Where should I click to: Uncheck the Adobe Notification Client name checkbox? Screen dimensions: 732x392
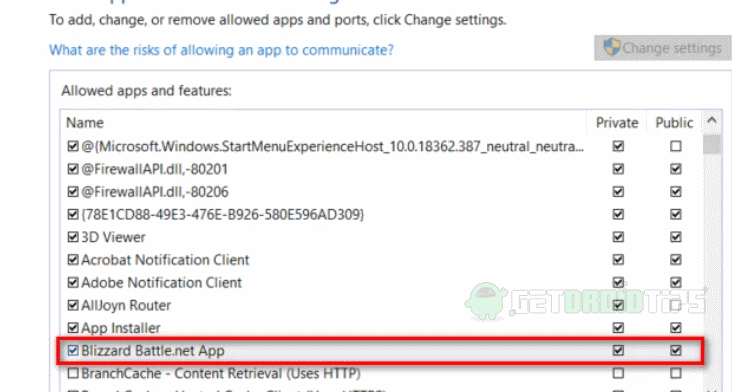coord(73,282)
